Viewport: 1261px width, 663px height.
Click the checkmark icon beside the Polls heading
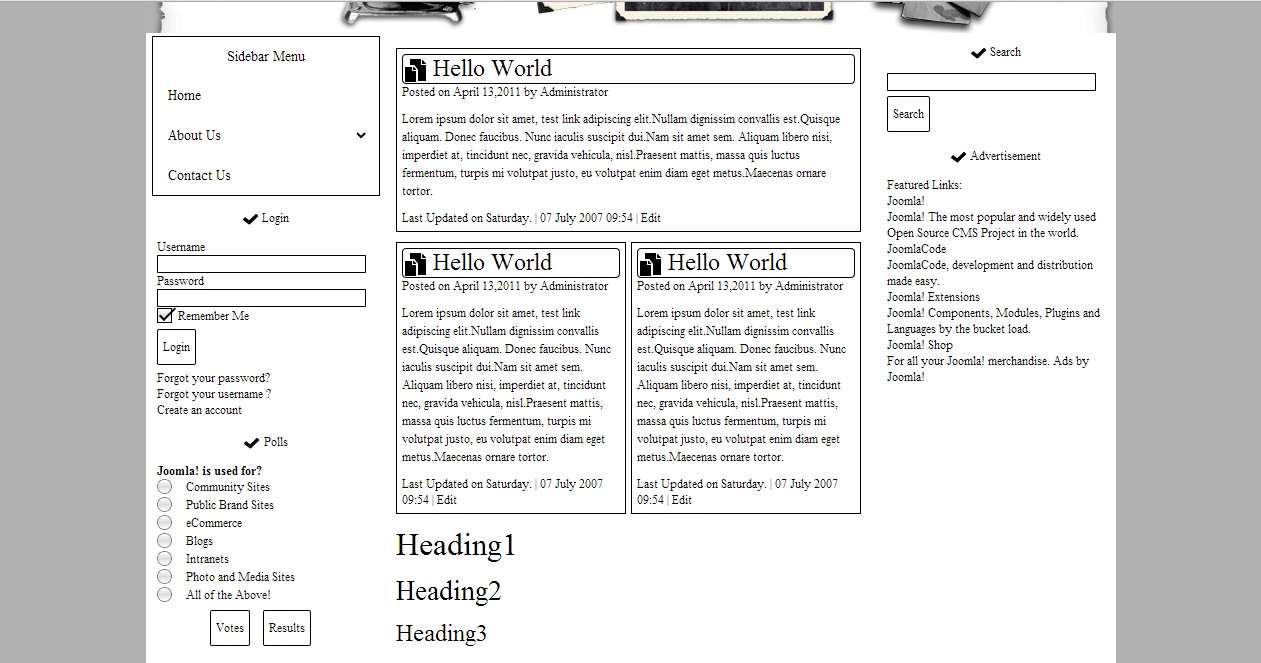251,443
